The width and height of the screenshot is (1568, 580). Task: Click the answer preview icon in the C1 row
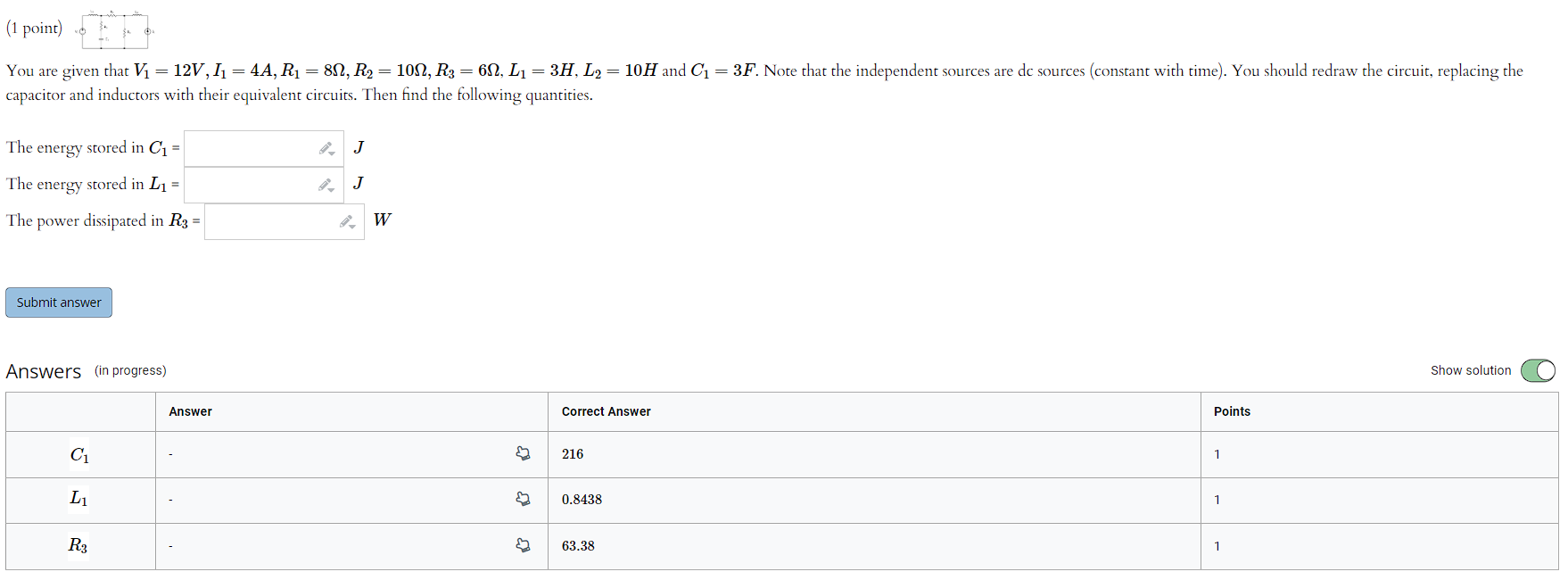click(x=523, y=454)
